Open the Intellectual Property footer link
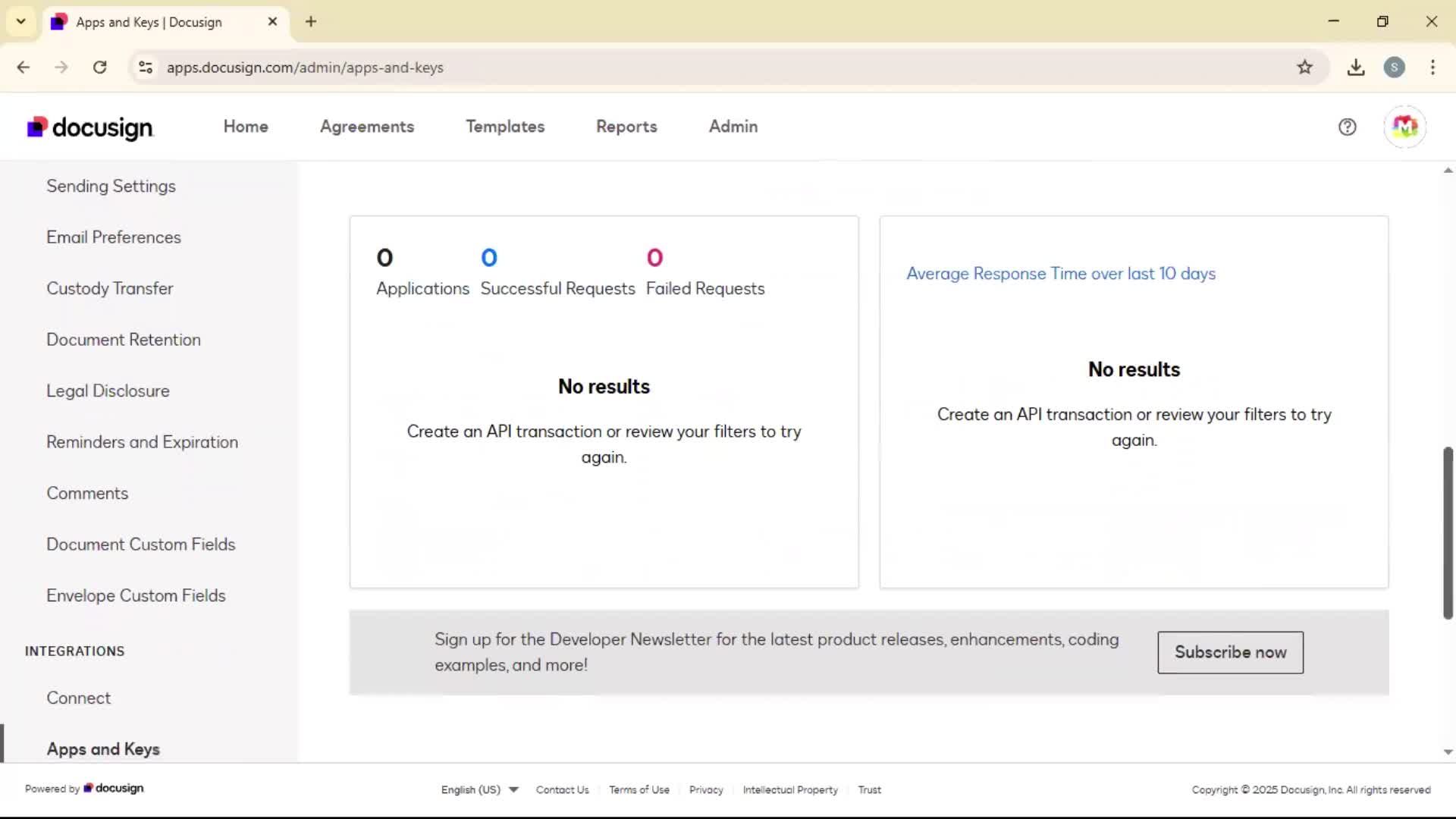 coord(790,789)
